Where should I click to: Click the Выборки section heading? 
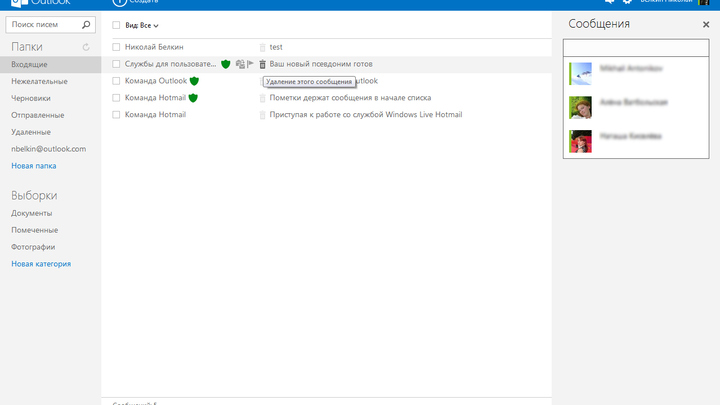click(x=34, y=196)
